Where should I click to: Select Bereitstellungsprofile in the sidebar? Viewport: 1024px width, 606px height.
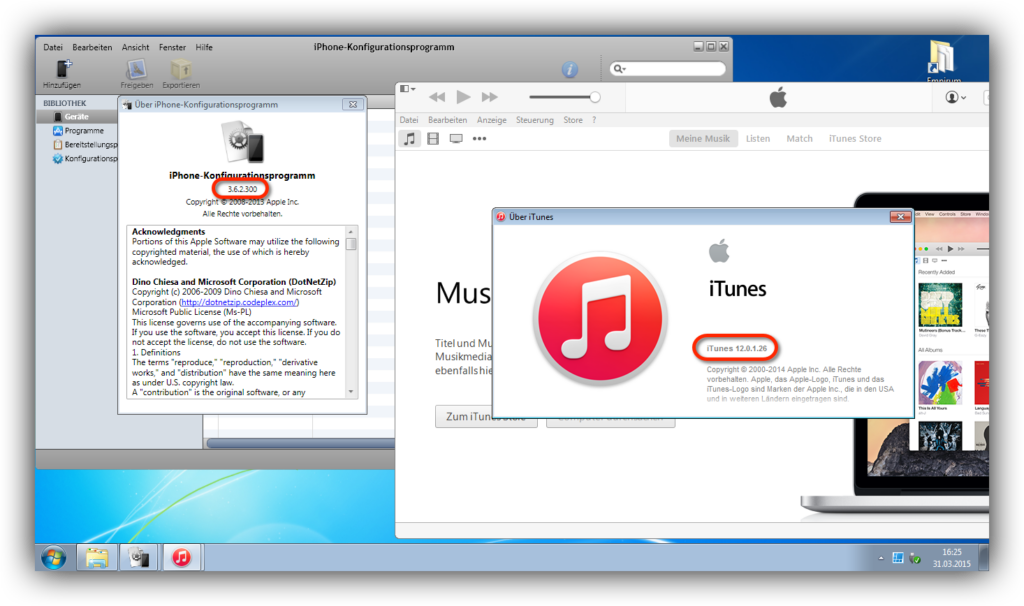pyautogui.click(x=85, y=144)
